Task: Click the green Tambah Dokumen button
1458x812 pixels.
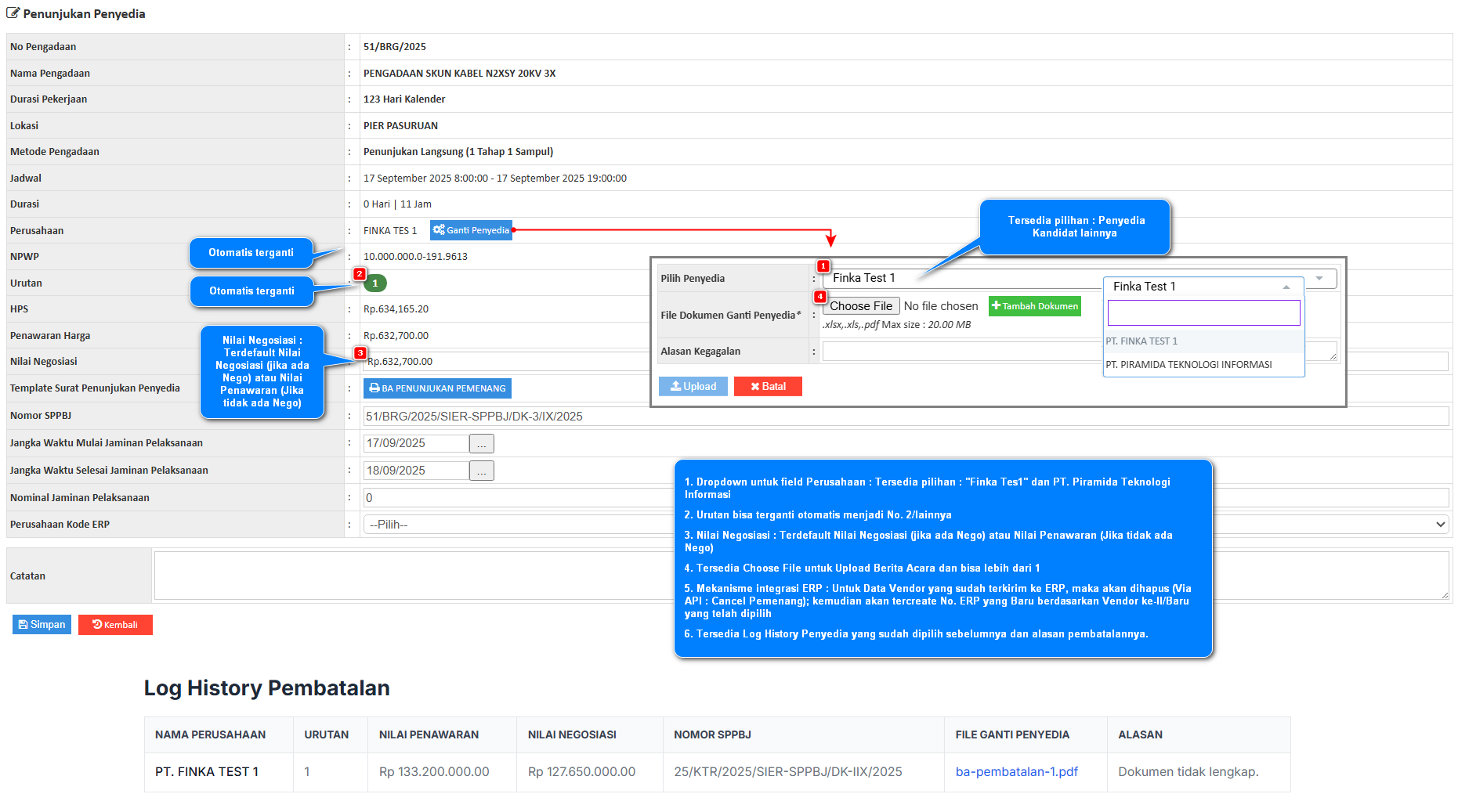Action: pos(1035,306)
